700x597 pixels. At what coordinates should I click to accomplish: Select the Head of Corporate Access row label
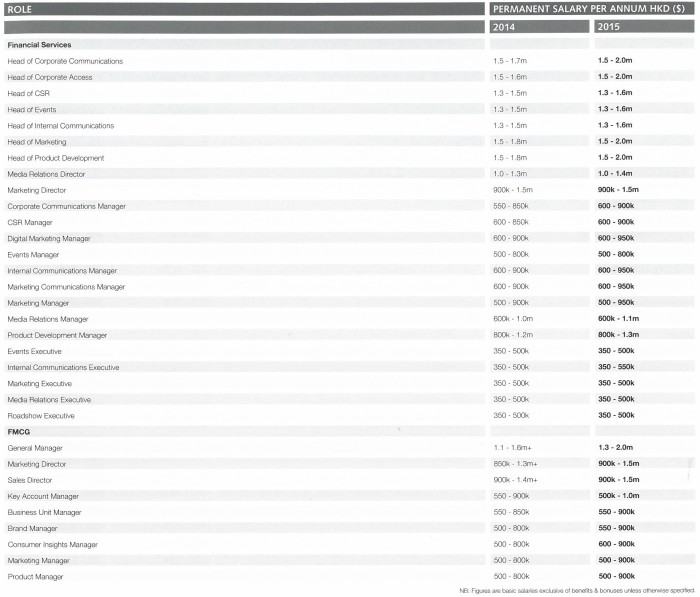pos(50,77)
